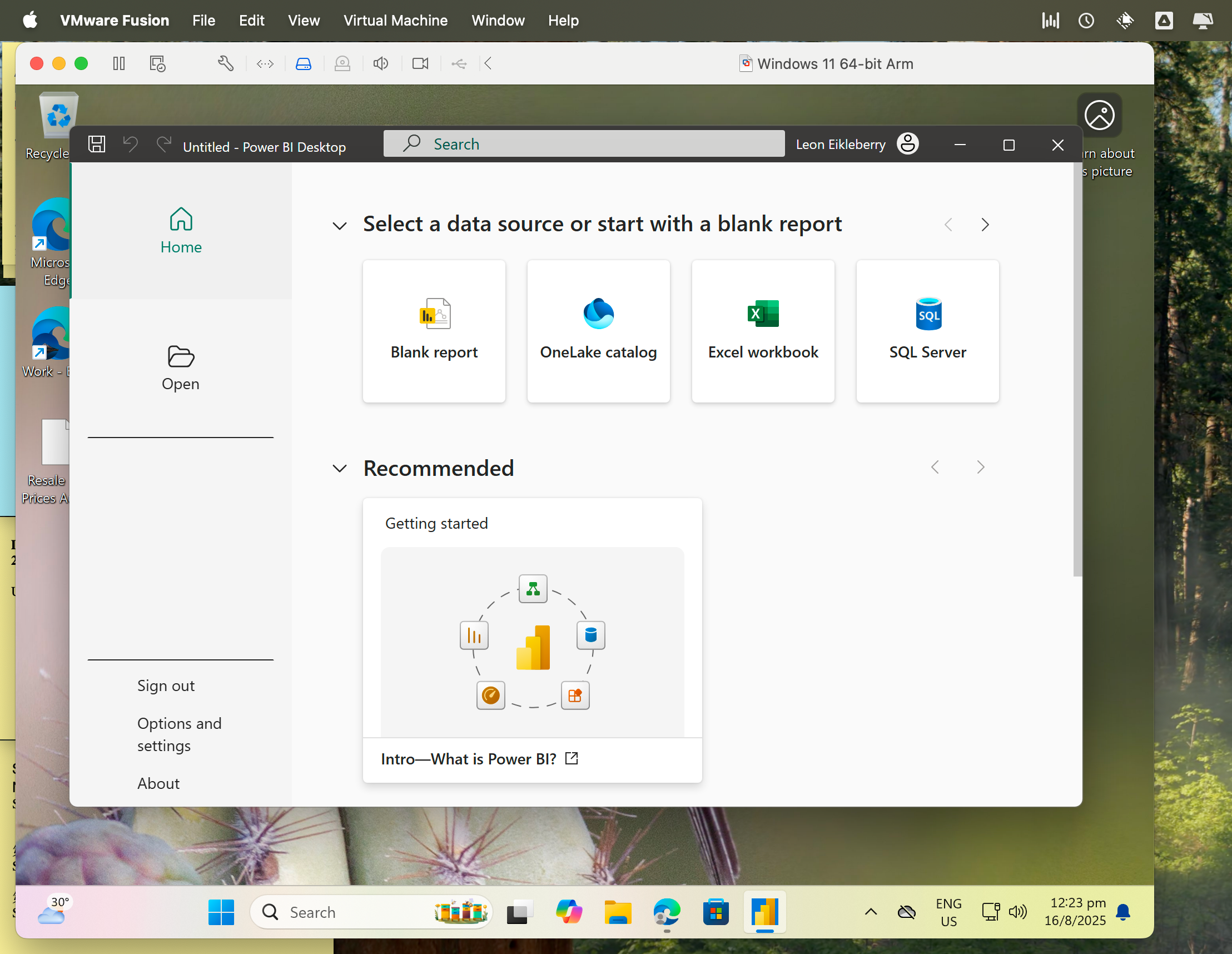Image resolution: width=1232 pixels, height=954 pixels.
Task: Click the Power BI Search box
Action: click(584, 144)
